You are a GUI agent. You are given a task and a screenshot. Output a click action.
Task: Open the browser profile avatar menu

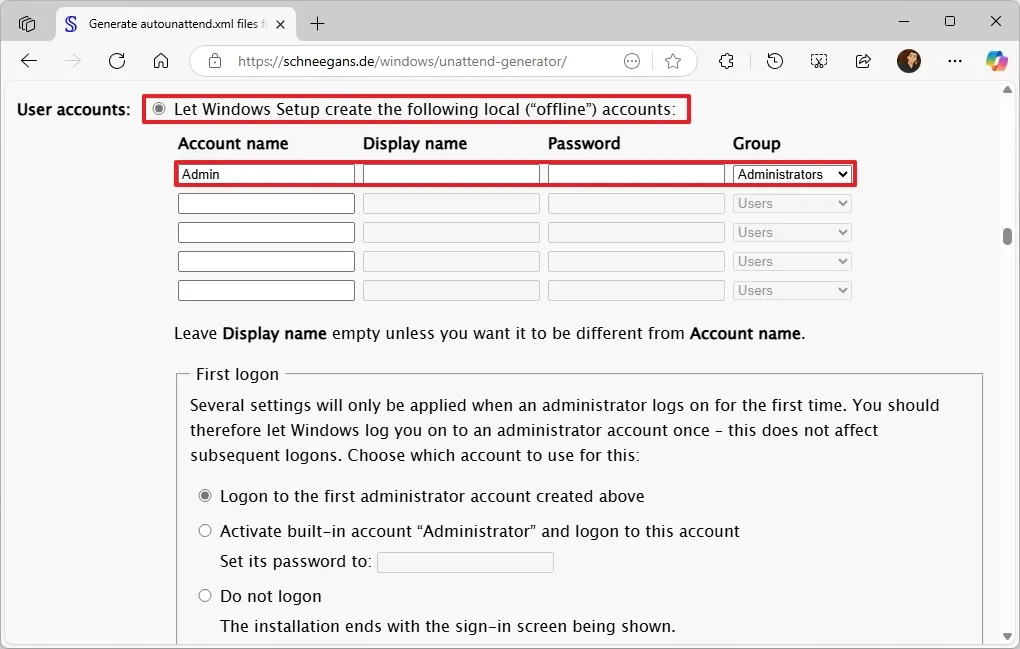[x=909, y=61]
